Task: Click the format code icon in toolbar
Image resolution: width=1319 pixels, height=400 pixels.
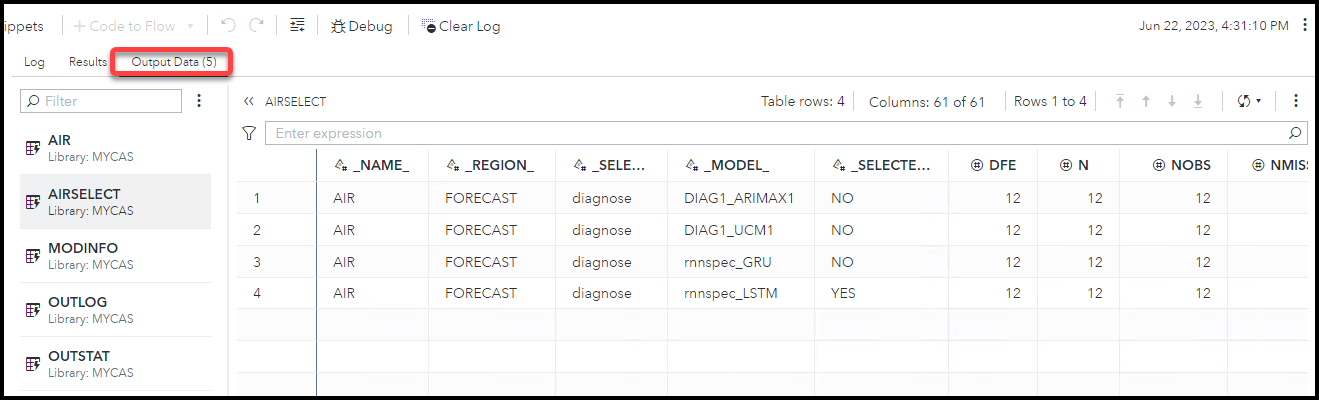Action: (x=297, y=26)
